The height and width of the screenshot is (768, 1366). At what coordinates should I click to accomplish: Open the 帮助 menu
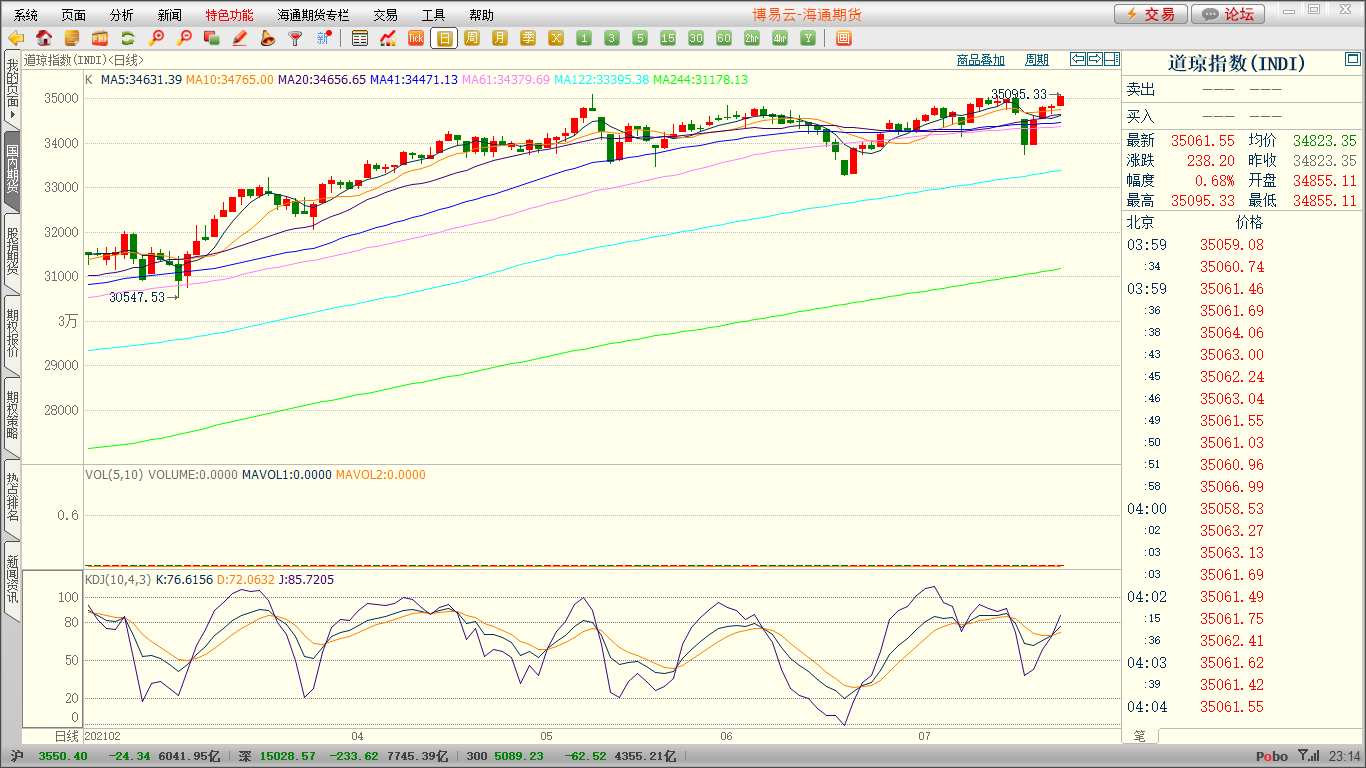481,15
